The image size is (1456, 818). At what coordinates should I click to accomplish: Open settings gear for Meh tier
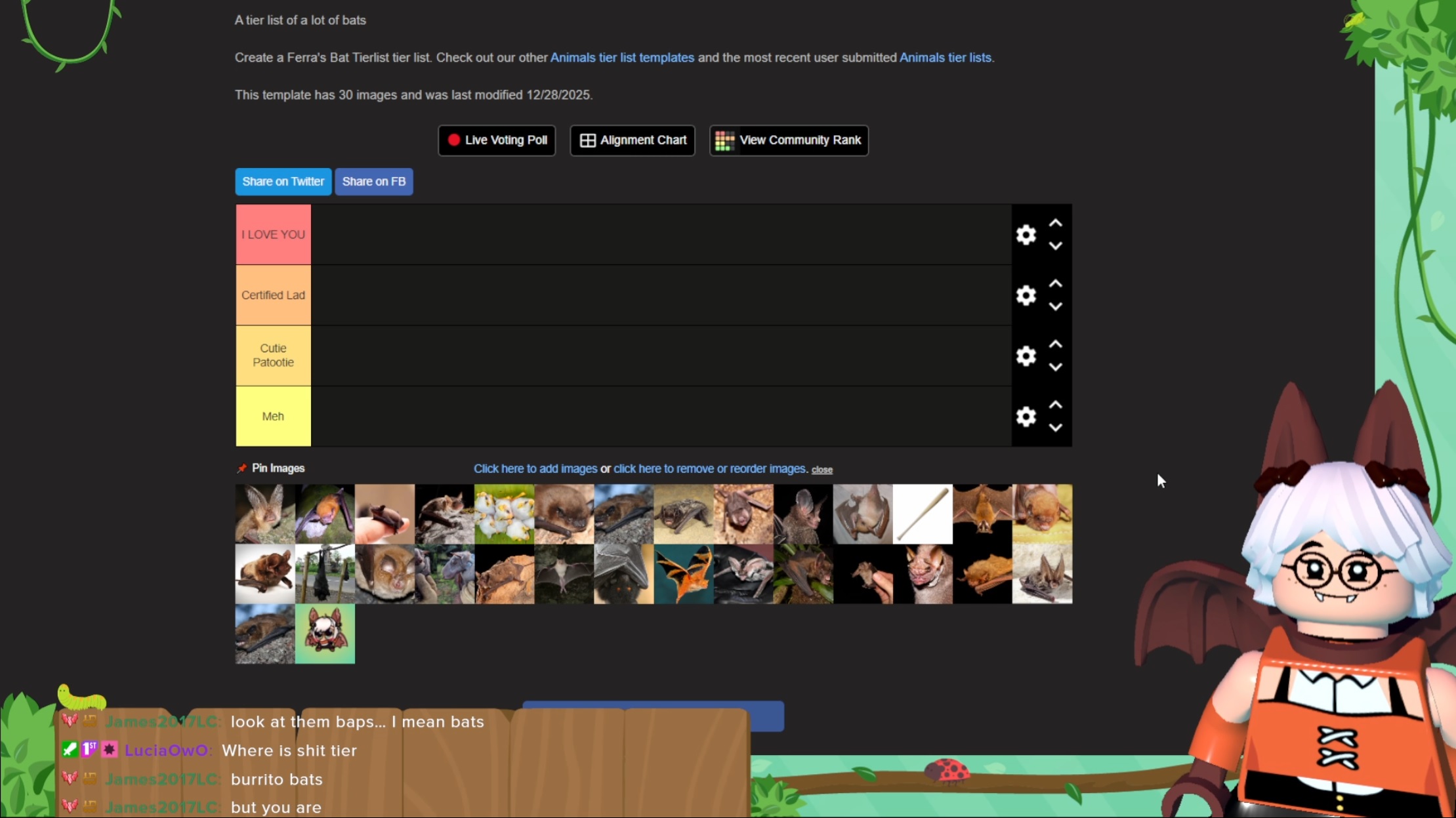pos(1026,417)
